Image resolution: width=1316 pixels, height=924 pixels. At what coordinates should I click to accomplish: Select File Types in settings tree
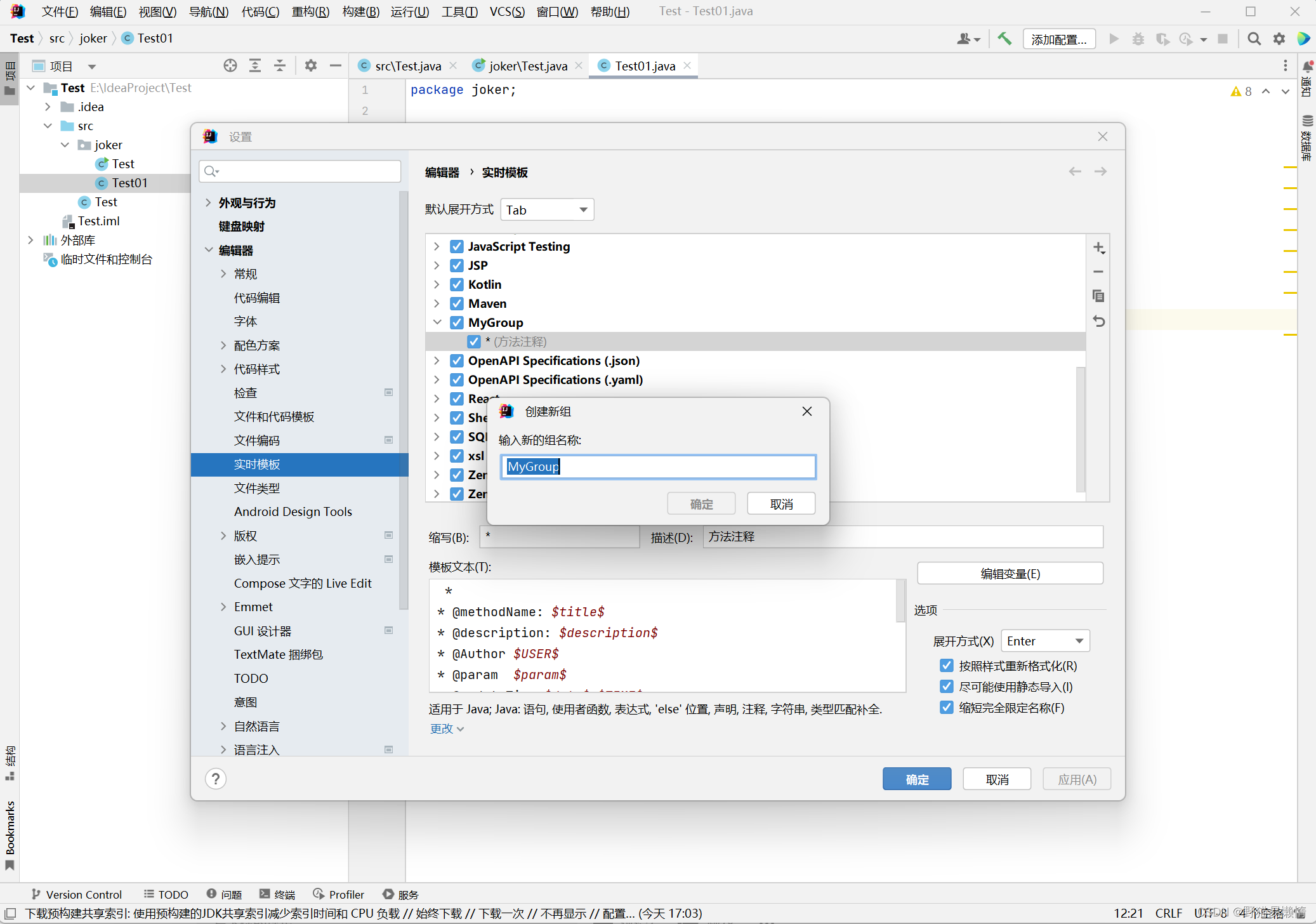[x=257, y=488]
